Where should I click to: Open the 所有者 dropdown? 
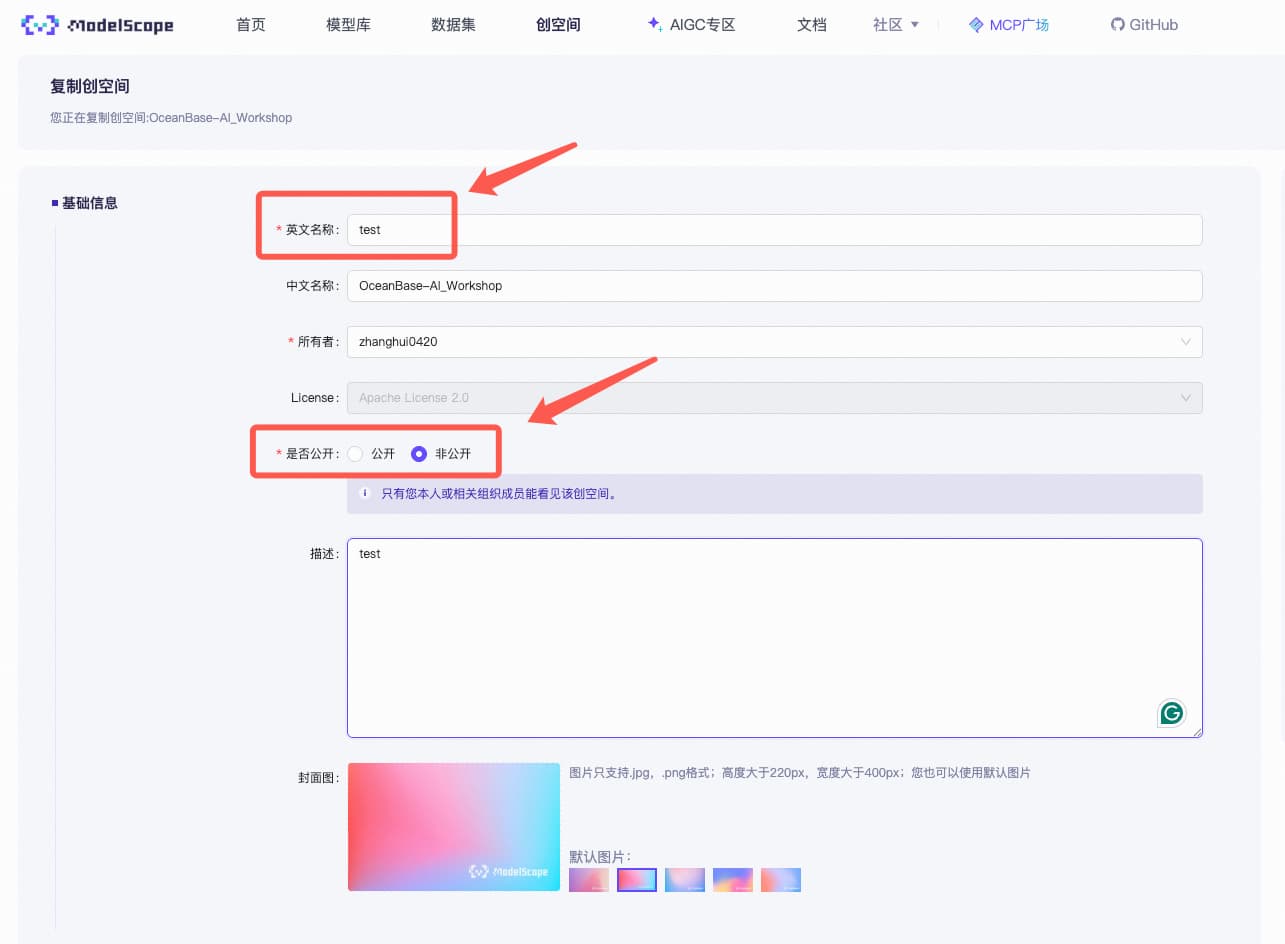point(774,342)
